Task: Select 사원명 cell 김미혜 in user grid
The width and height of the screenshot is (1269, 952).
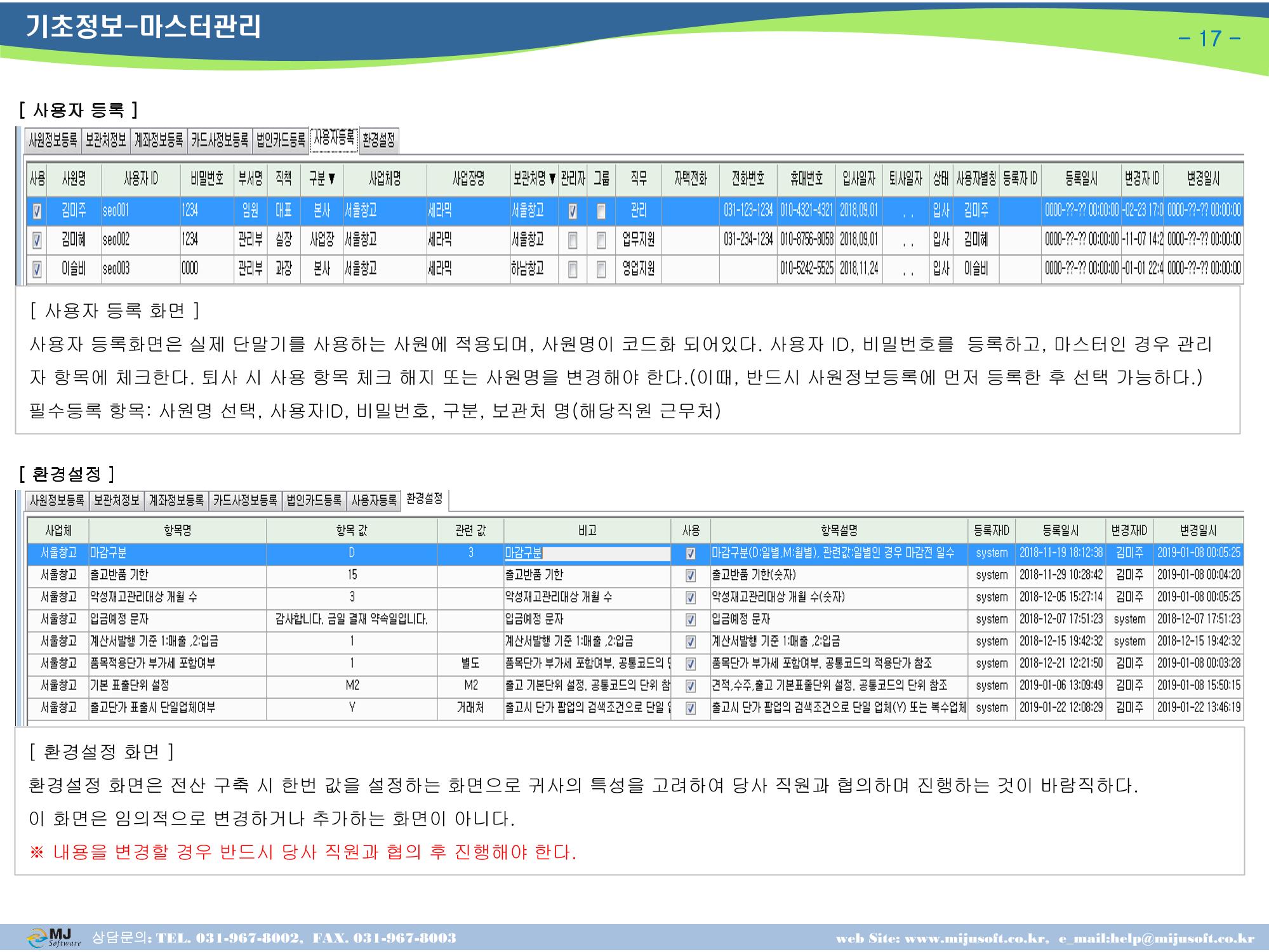Action: pos(74,240)
